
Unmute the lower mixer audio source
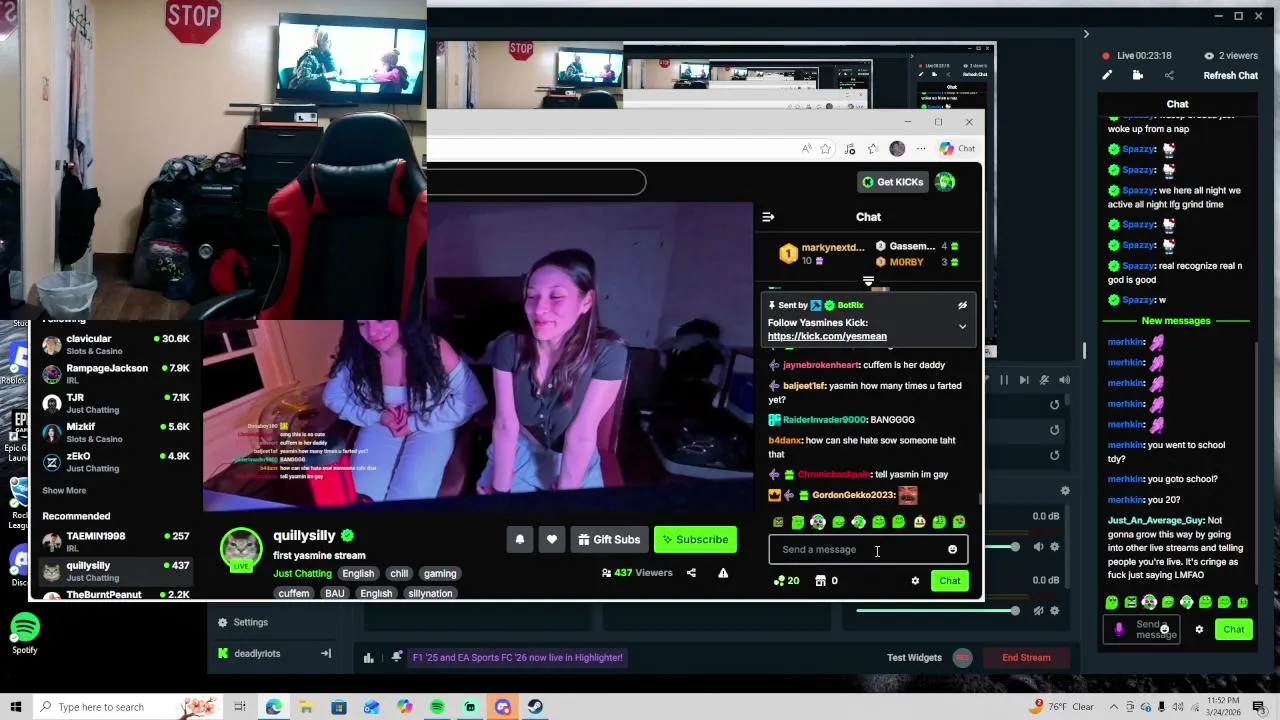[1037, 611]
